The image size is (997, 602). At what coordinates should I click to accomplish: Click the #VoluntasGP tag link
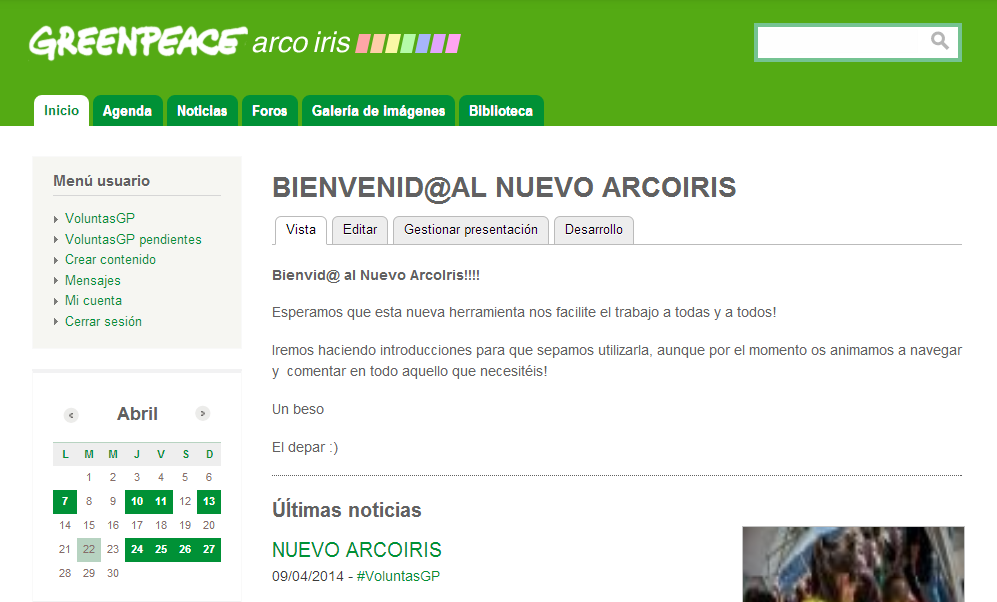click(398, 576)
